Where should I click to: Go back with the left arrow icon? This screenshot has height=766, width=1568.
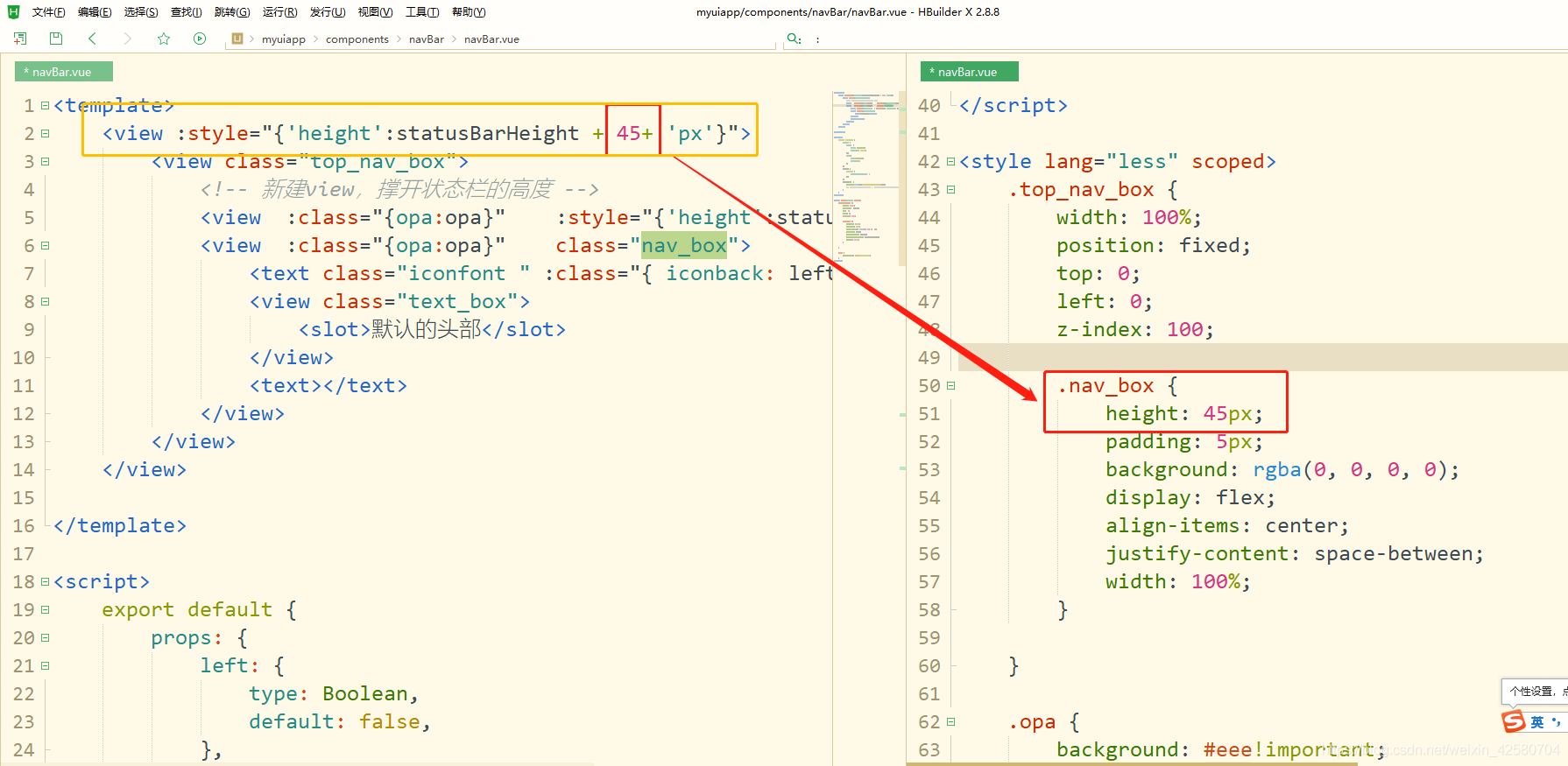pos(92,39)
